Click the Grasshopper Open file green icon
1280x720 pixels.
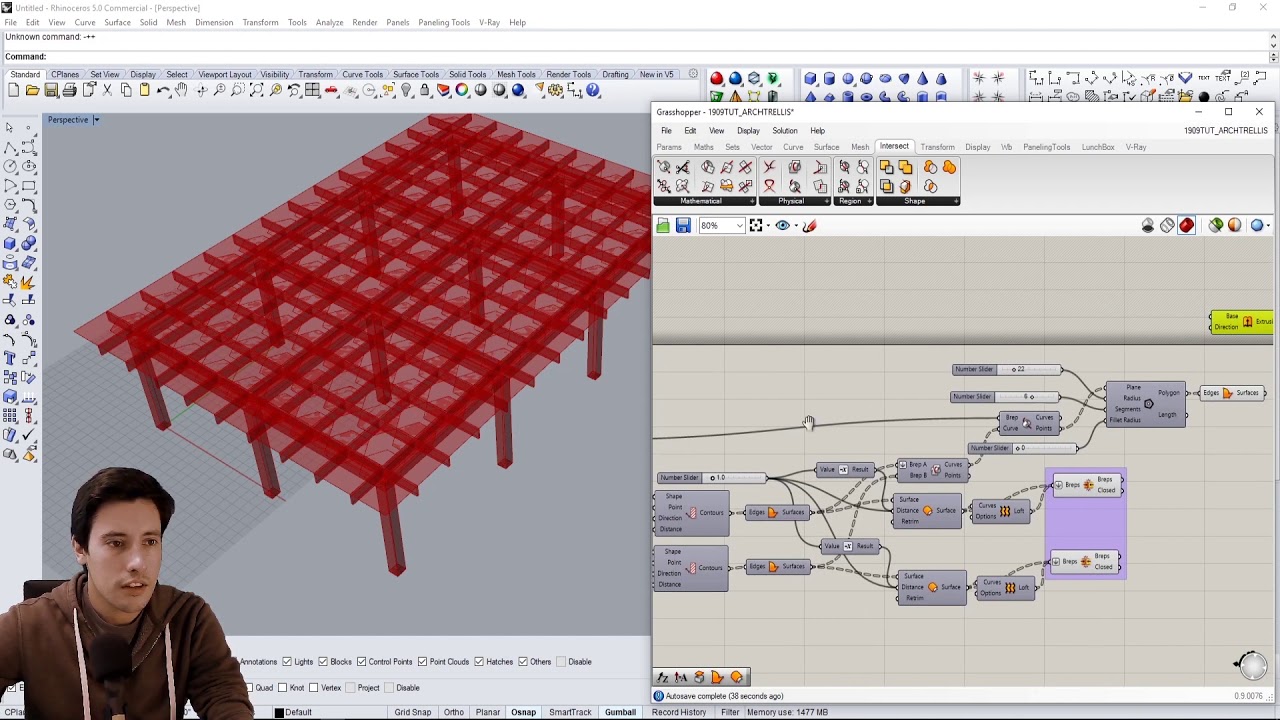click(x=663, y=226)
